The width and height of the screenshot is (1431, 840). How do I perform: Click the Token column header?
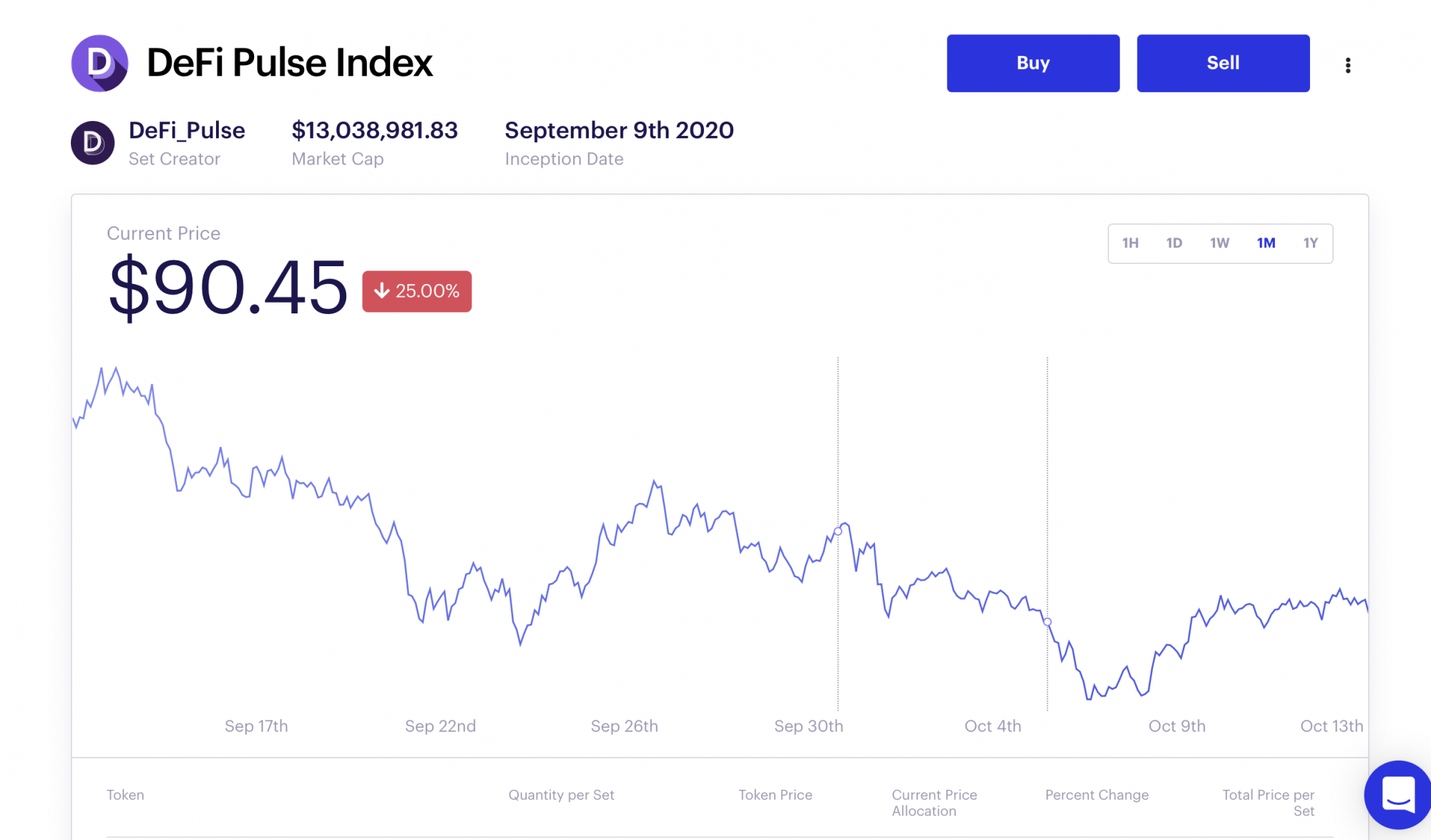click(125, 795)
